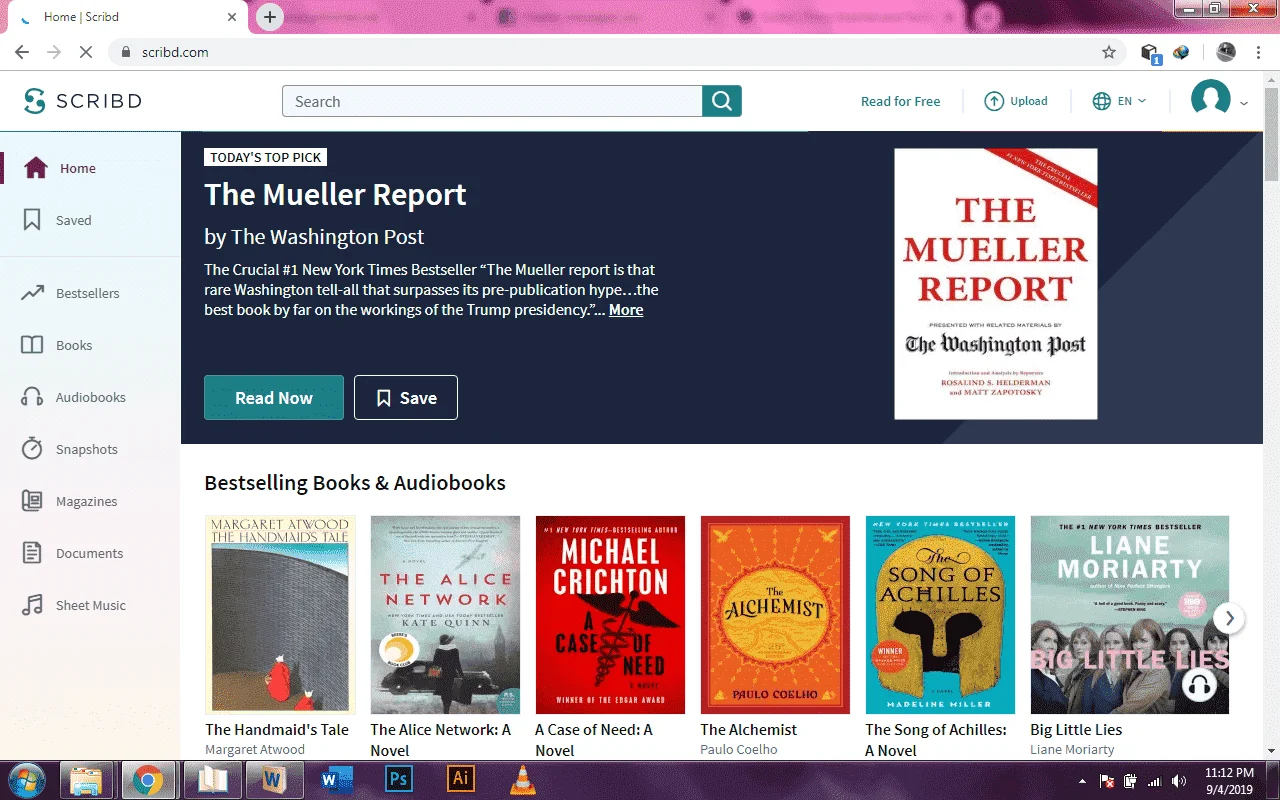Open the blue Word icon in taskbar
Image resolution: width=1280 pixels, height=800 pixels.
pyautogui.click(x=335, y=780)
